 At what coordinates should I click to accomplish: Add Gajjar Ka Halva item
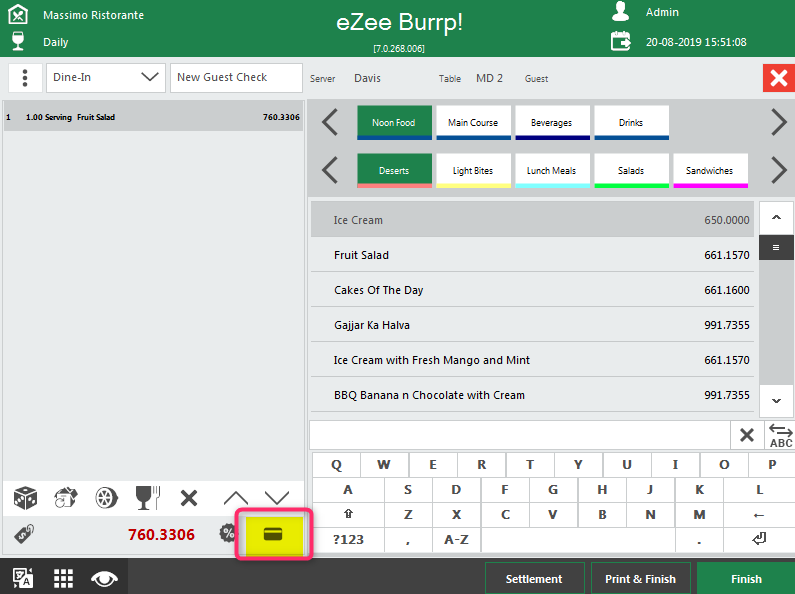(532, 325)
